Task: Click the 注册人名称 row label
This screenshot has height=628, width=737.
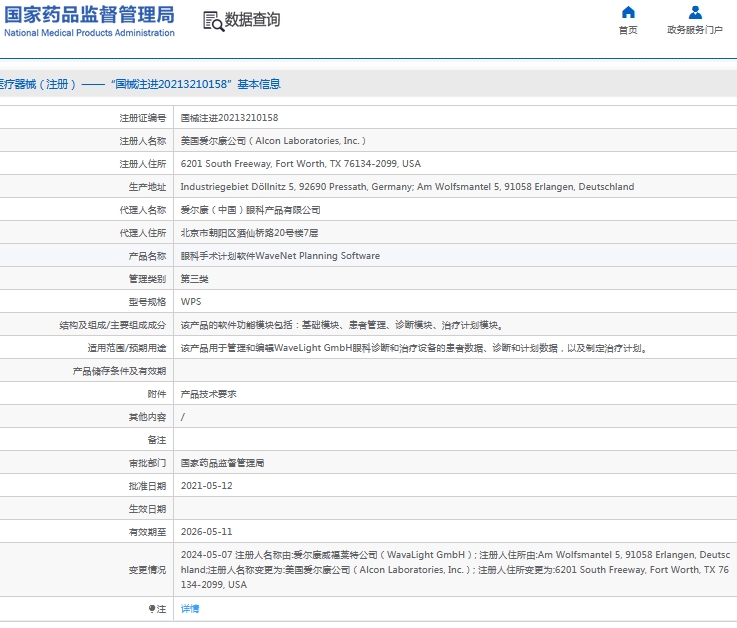Action: 143,141
